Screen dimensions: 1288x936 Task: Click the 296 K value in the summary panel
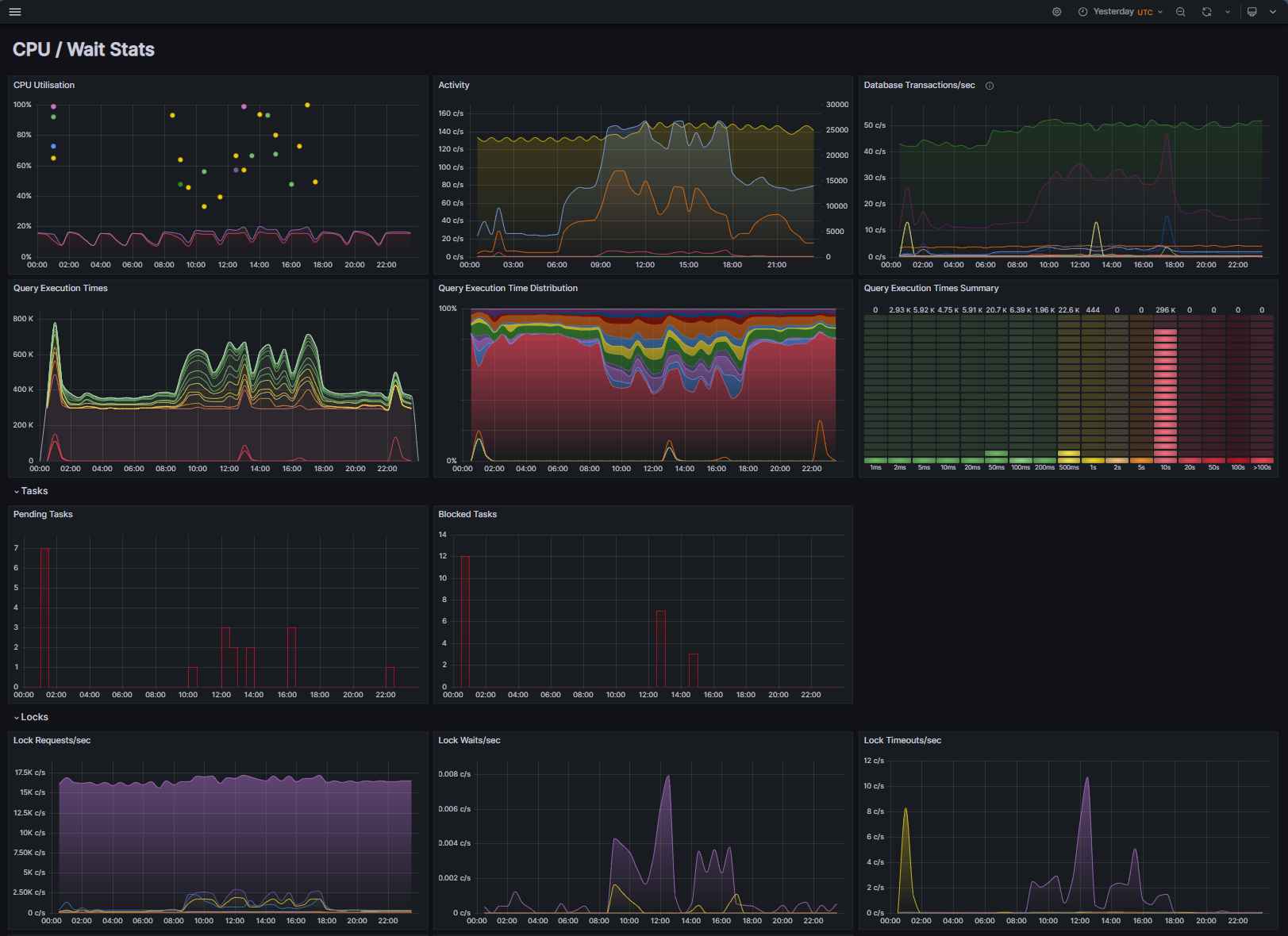(x=1165, y=310)
